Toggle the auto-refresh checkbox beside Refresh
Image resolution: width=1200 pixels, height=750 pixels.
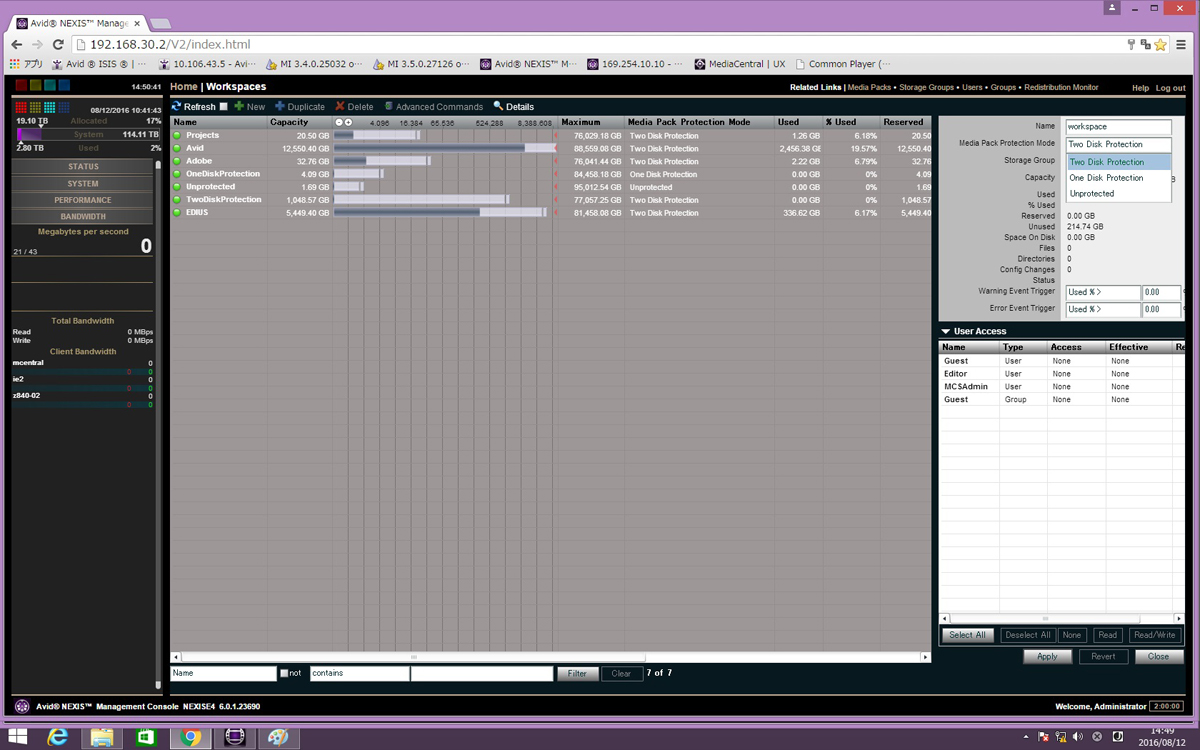(224, 107)
